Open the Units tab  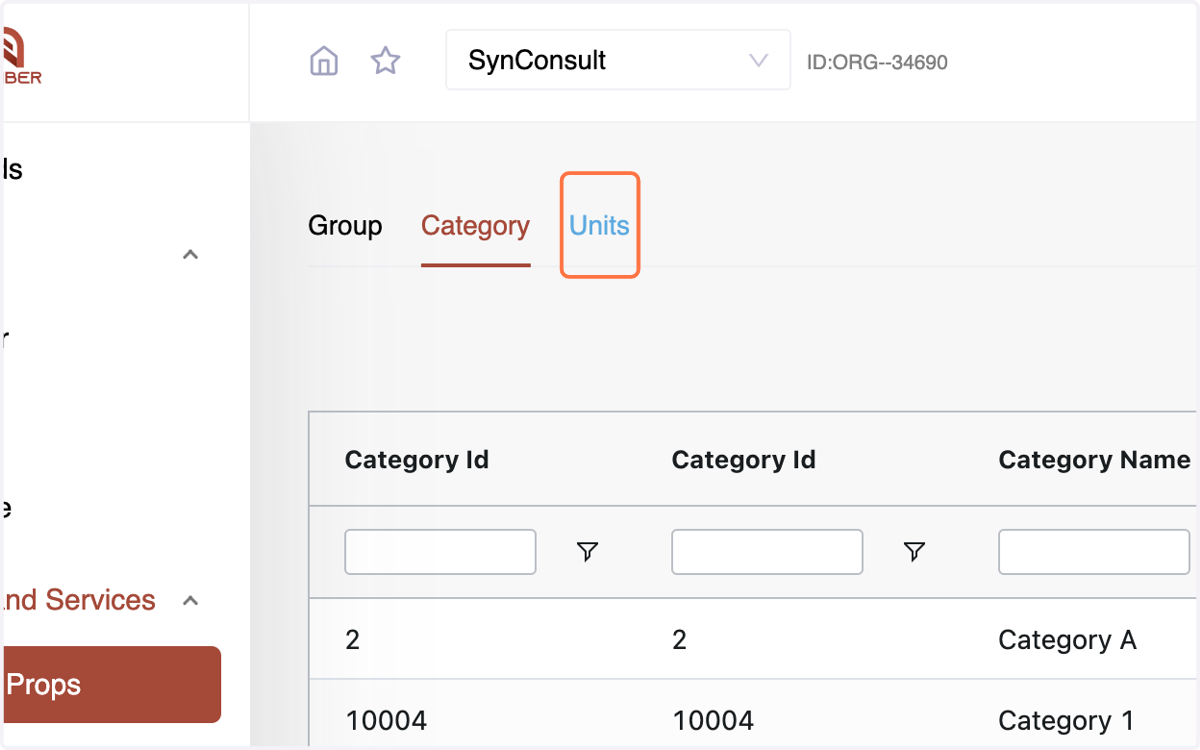[x=599, y=226]
